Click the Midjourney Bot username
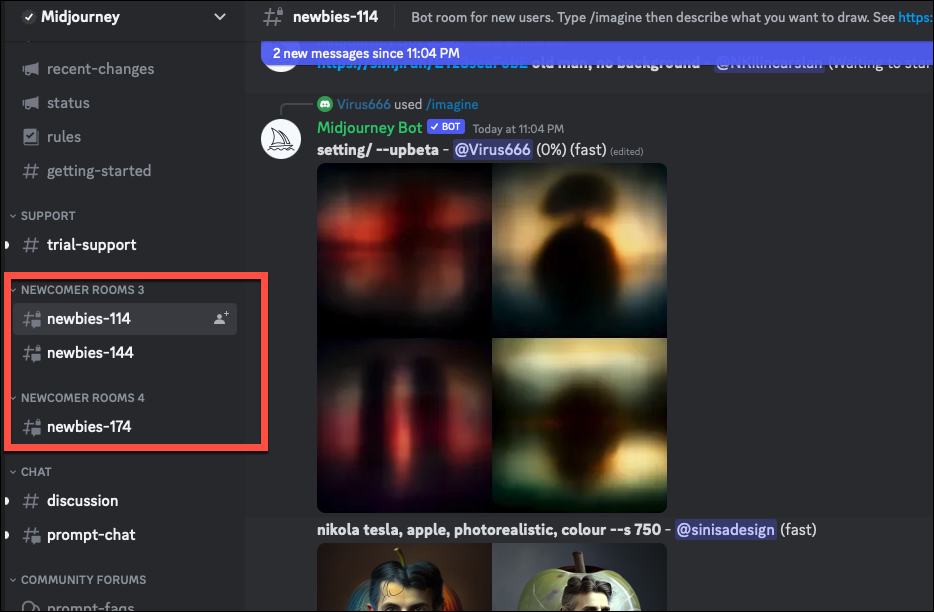This screenshot has height=612, width=934. [x=369, y=128]
